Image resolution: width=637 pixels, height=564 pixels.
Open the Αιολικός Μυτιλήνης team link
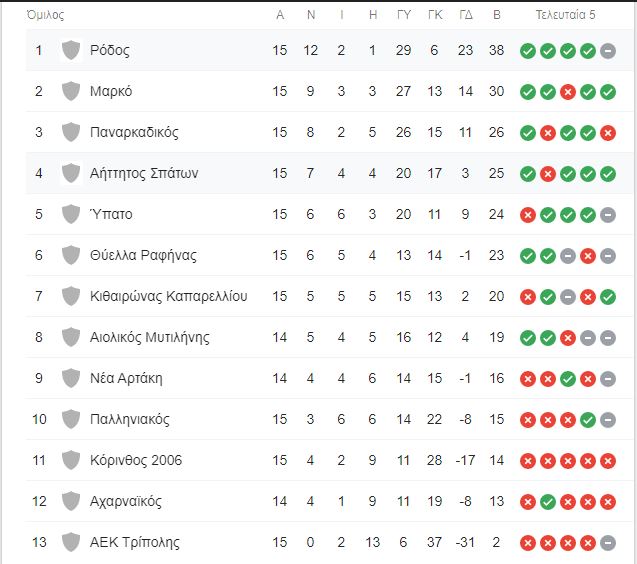pos(150,337)
